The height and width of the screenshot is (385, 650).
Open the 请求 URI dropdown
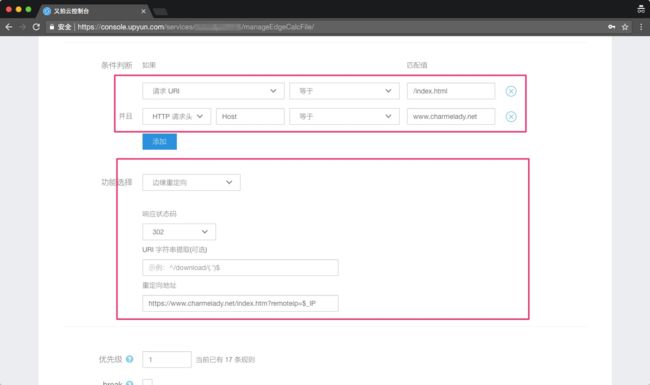click(213, 91)
